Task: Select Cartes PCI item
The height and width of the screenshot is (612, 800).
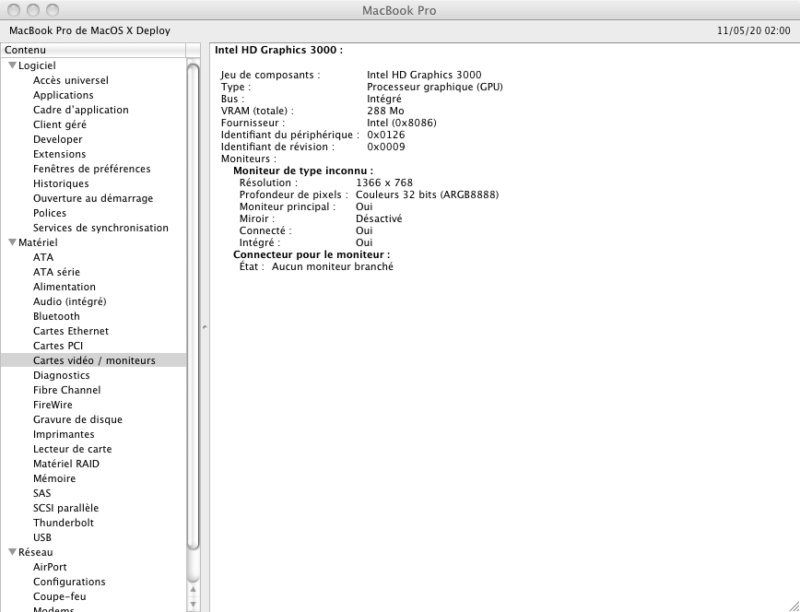Action: pos(58,346)
